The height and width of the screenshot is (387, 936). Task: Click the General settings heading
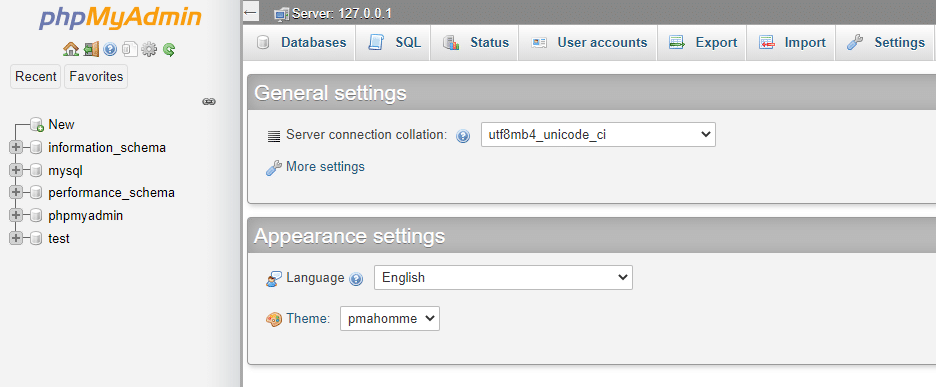click(330, 93)
